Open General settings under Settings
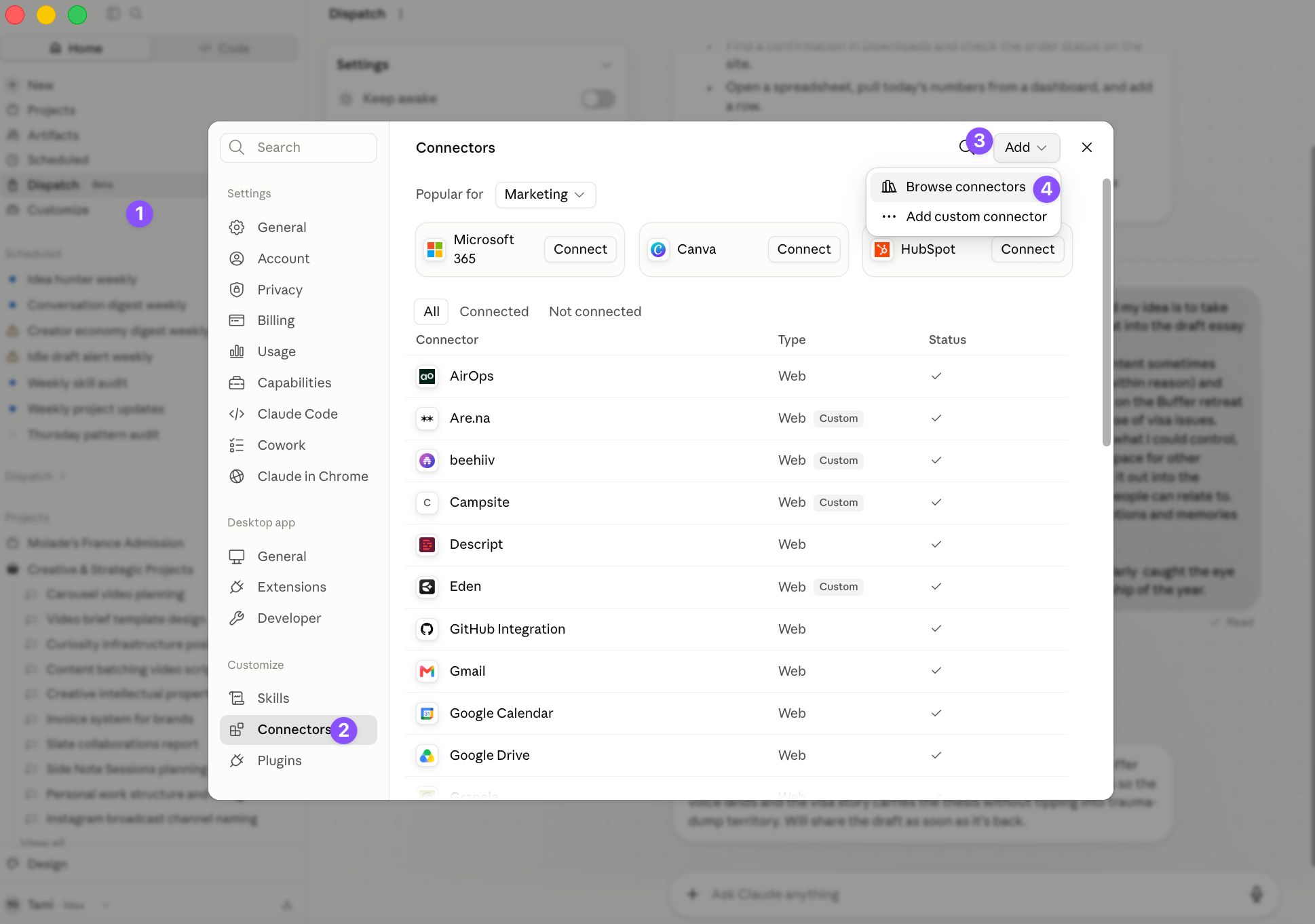The image size is (1315, 924). click(x=299, y=227)
